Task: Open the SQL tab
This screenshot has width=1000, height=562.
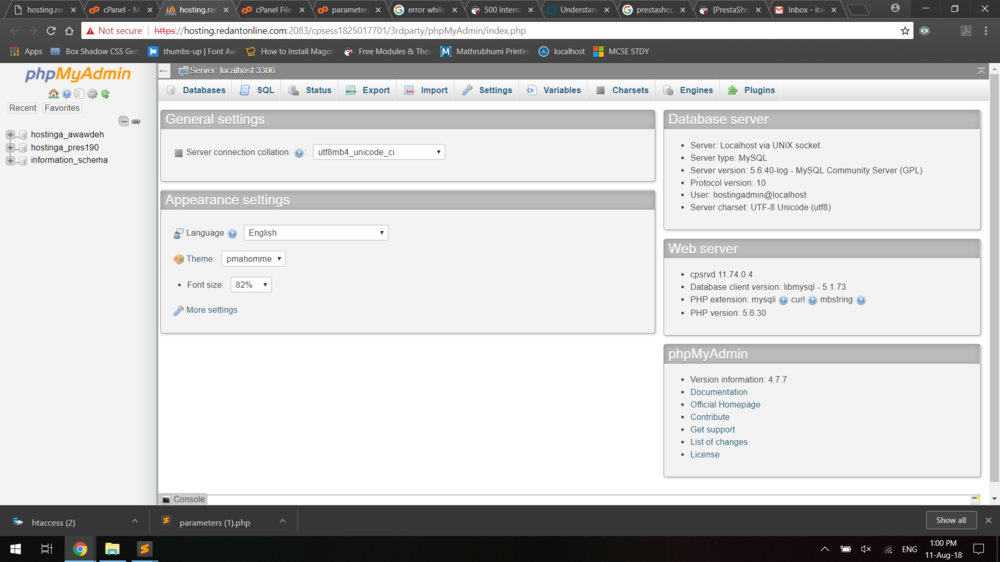Action: (257, 90)
